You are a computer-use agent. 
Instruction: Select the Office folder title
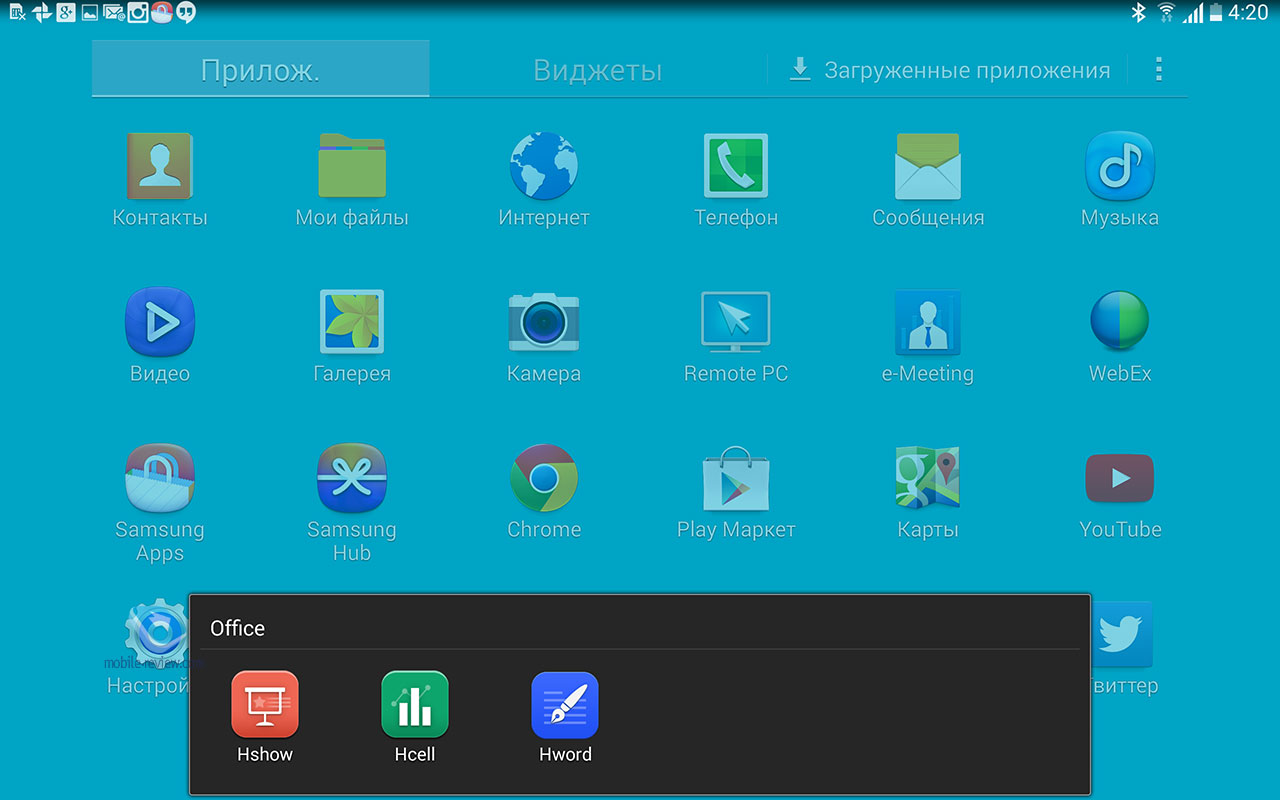[x=238, y=628]
